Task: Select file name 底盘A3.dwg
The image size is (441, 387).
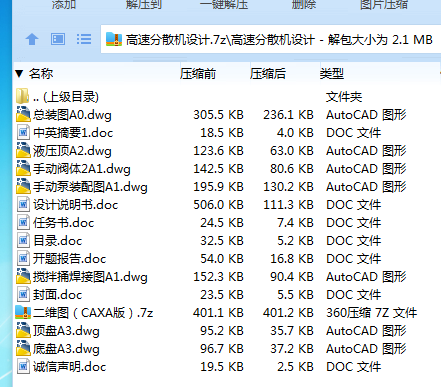Action: (x=66, y=349)
